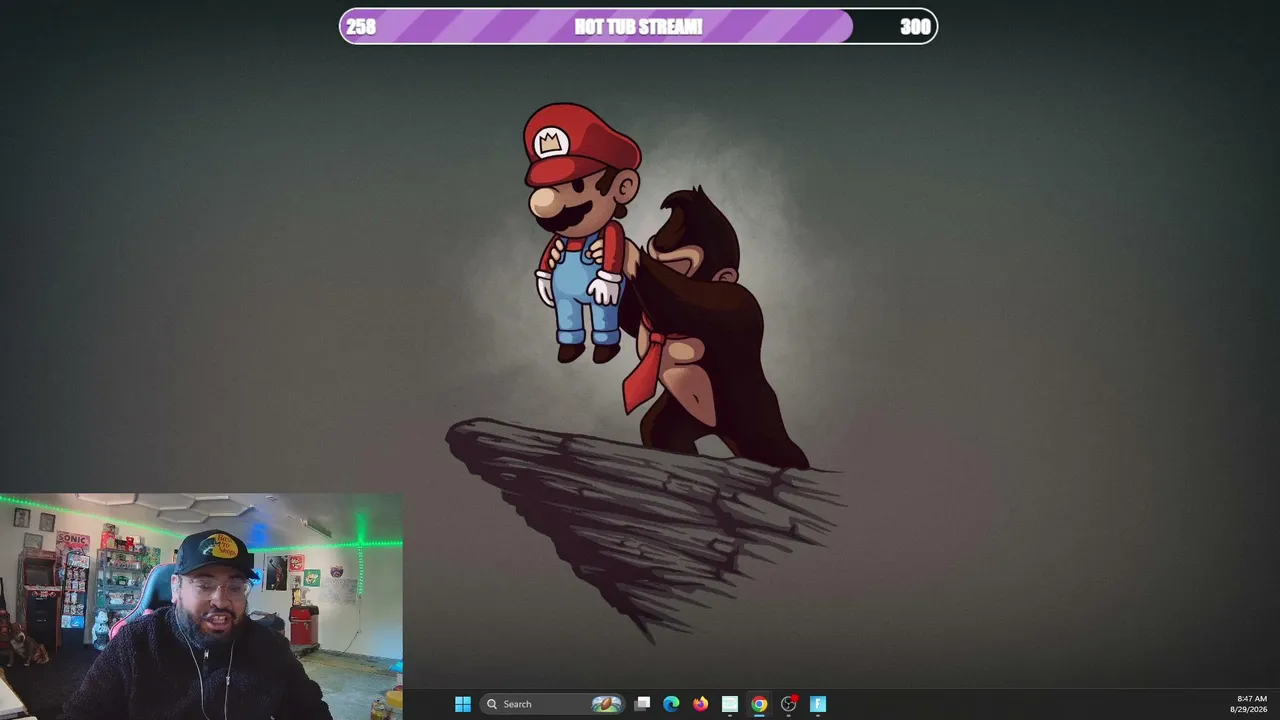The image size is (1280, 720).
Task: Open OBS Studio from the taskbar
Action: click(788, 704)
